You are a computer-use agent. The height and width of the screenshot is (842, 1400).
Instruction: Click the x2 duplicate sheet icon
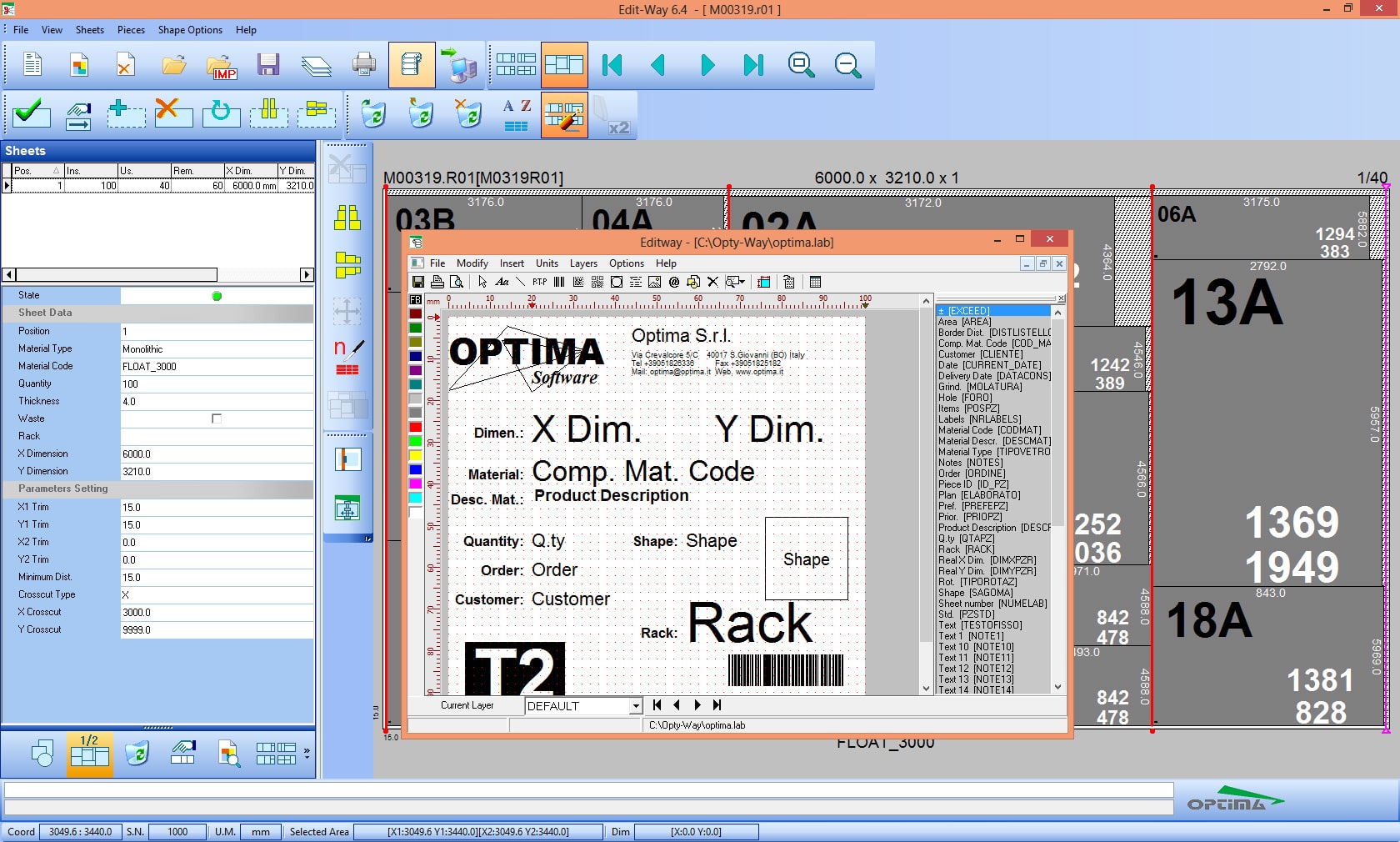612,115
